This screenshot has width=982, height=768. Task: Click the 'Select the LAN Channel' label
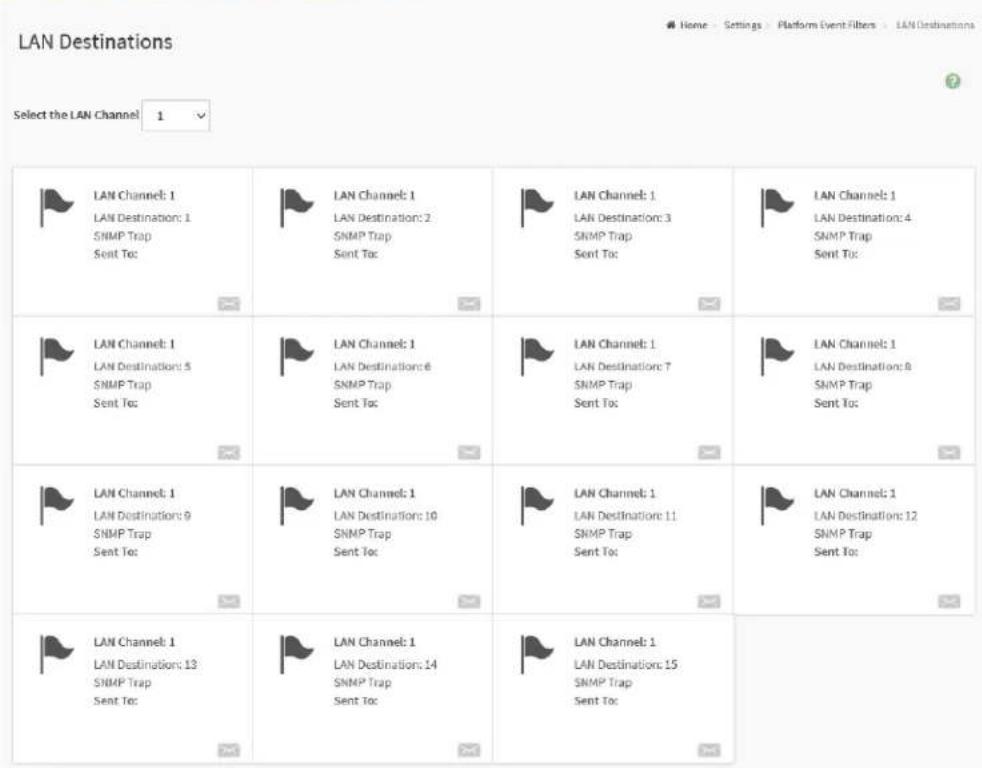[76, 115]
